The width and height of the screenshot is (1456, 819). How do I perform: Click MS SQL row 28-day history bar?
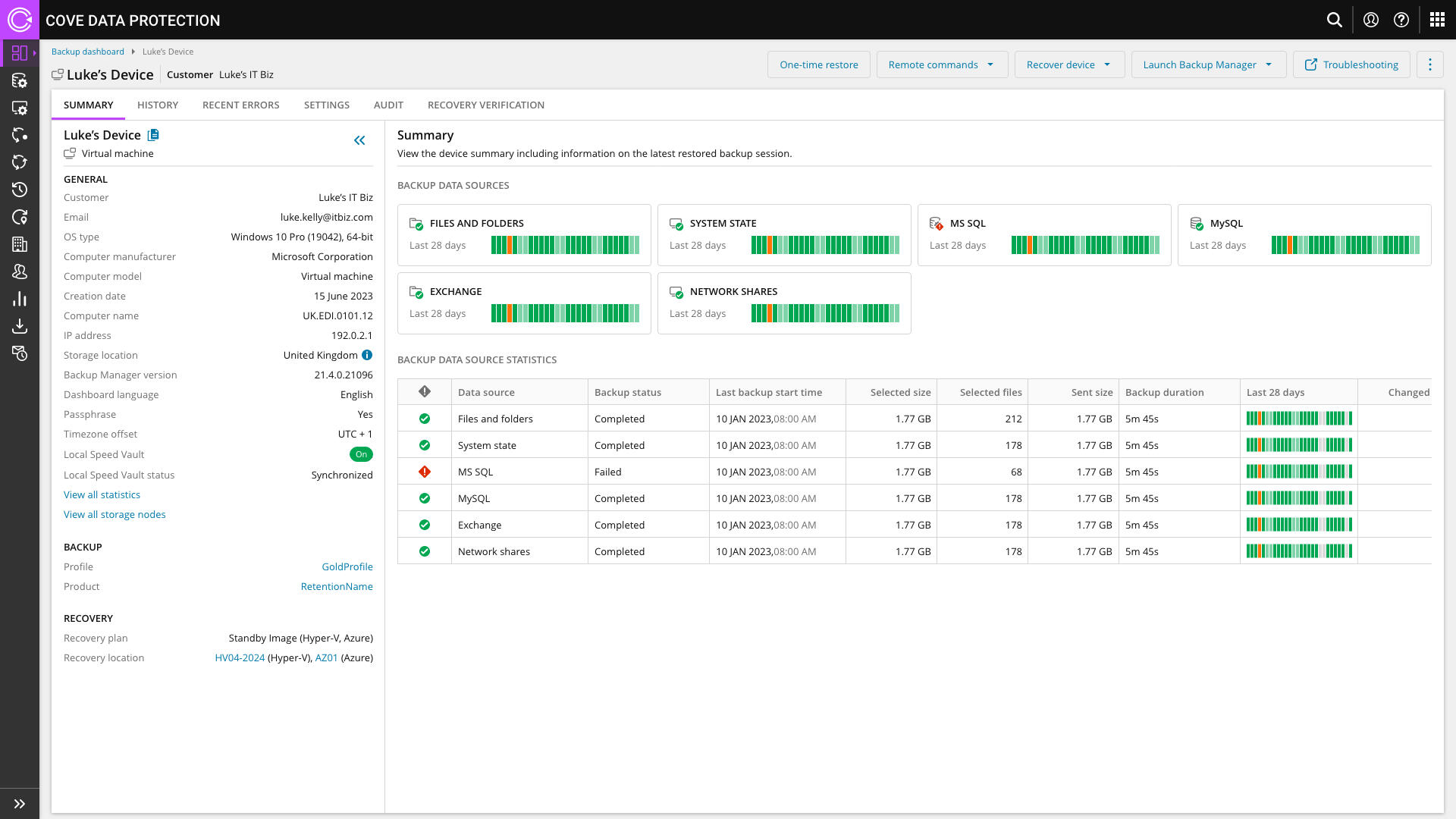coord(1298,472)
